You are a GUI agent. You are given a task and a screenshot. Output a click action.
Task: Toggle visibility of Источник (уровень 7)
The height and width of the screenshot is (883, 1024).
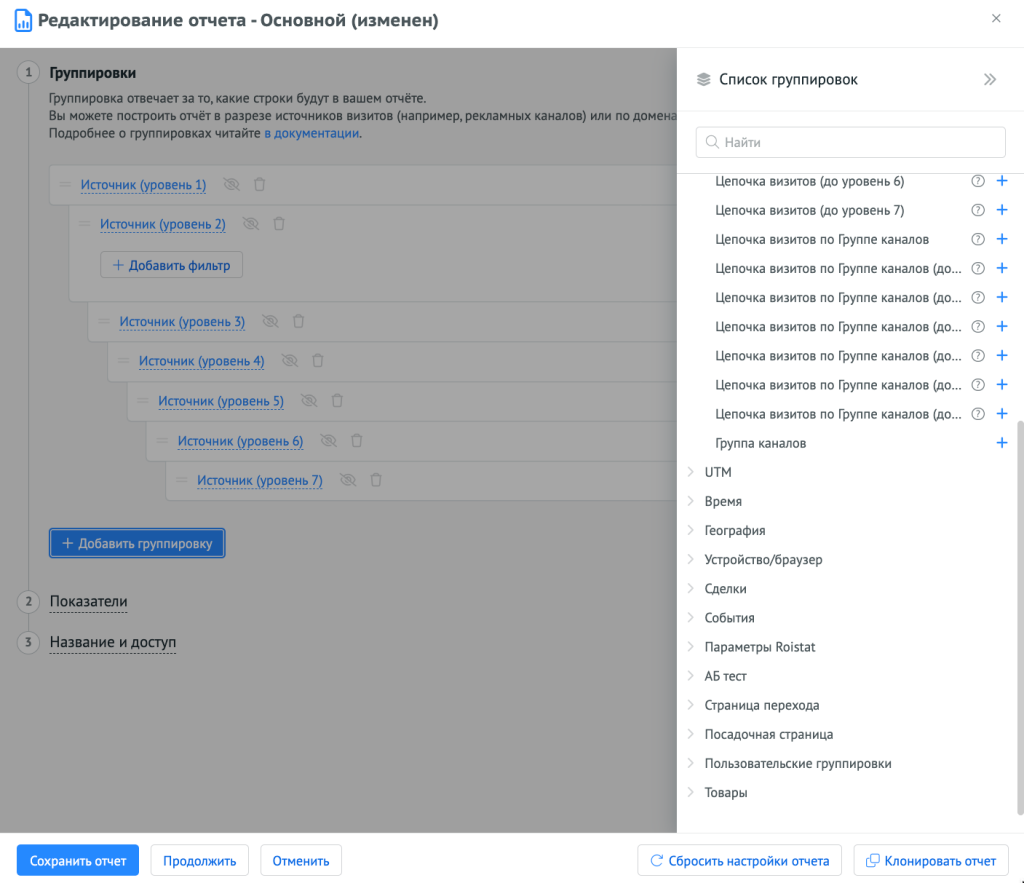[348, 480]
